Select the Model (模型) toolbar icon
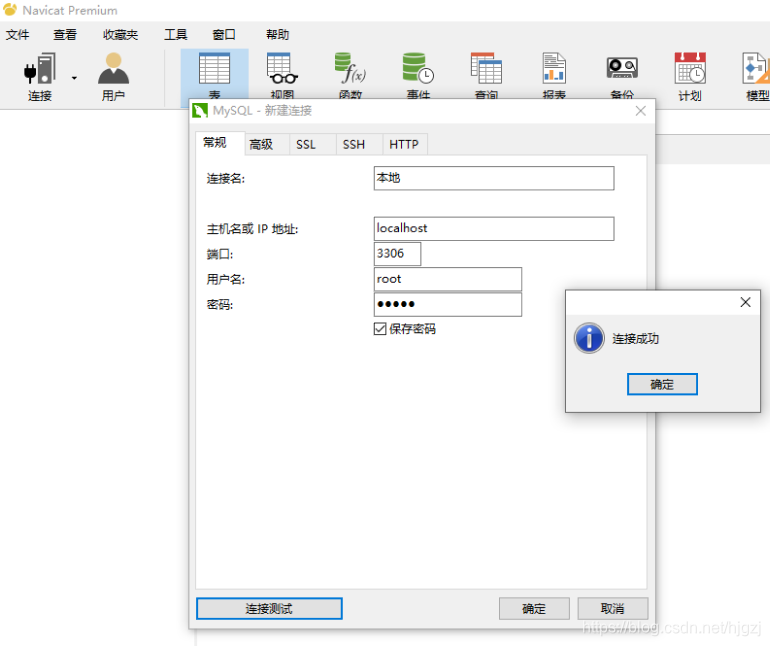This screenshot has height=646, width=770. (756, 77)
